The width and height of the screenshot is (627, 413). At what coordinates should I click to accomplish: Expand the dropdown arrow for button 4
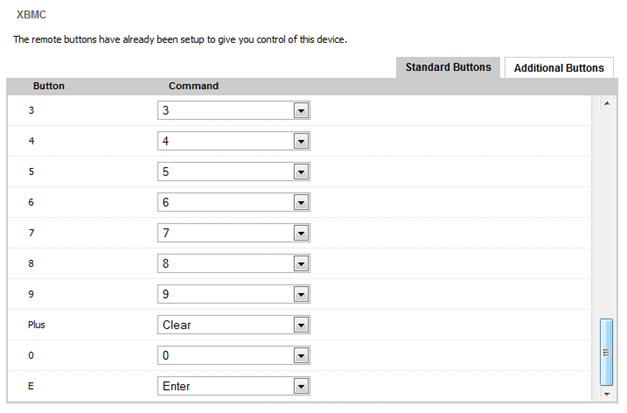pos(300,142)
